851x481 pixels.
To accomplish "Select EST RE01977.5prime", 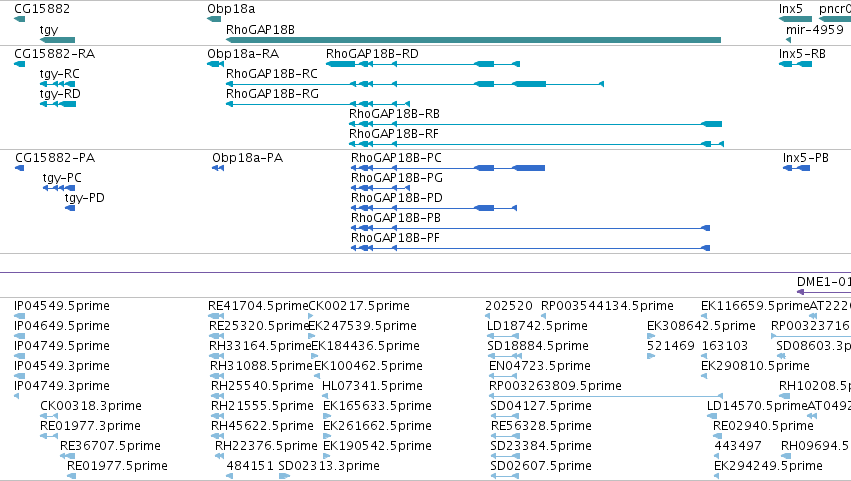I will click(x=117, y=467).
